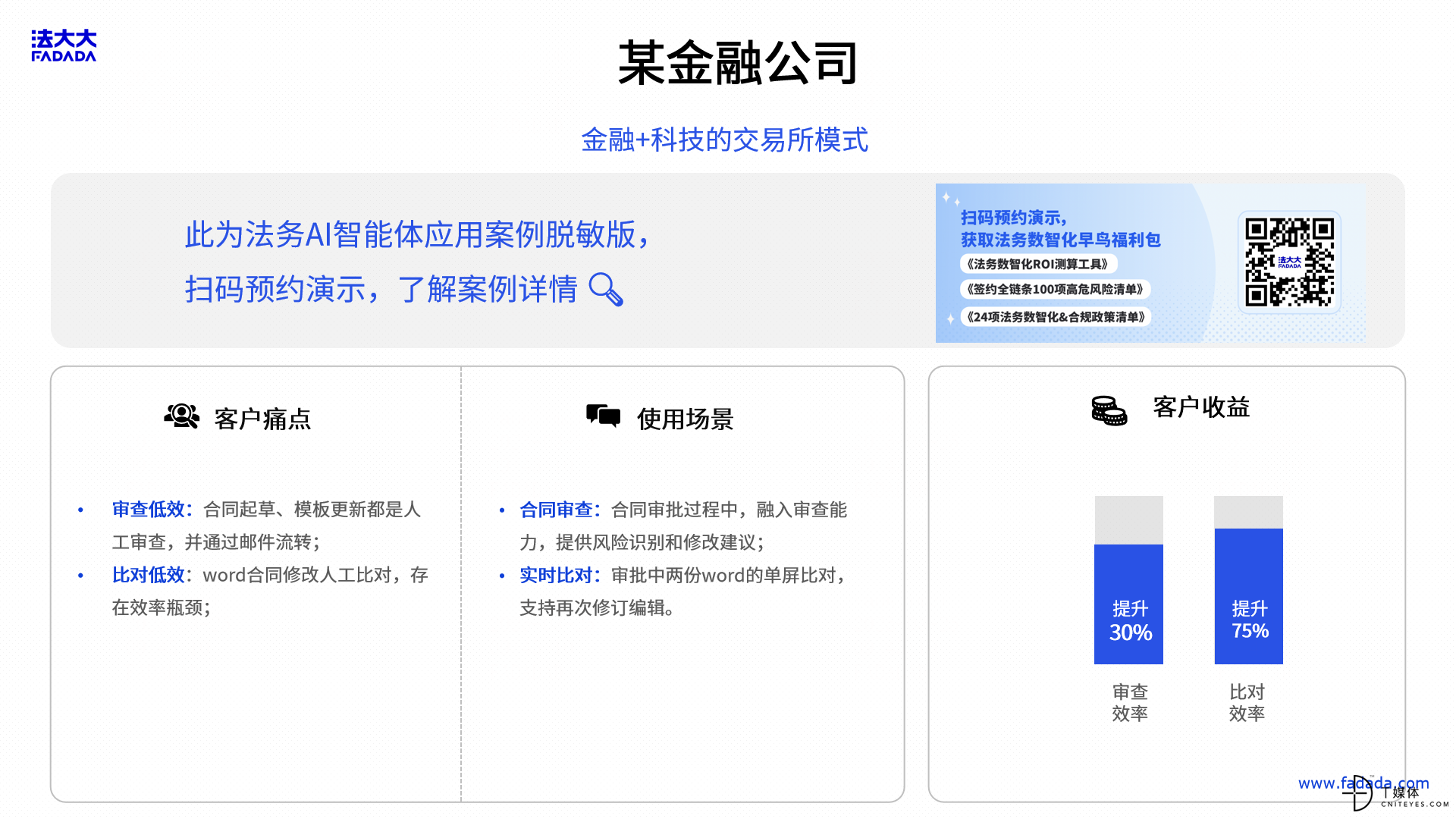
Task: Click the 使用场景 chat bubbles icon
Action: [x=603, y=416]
